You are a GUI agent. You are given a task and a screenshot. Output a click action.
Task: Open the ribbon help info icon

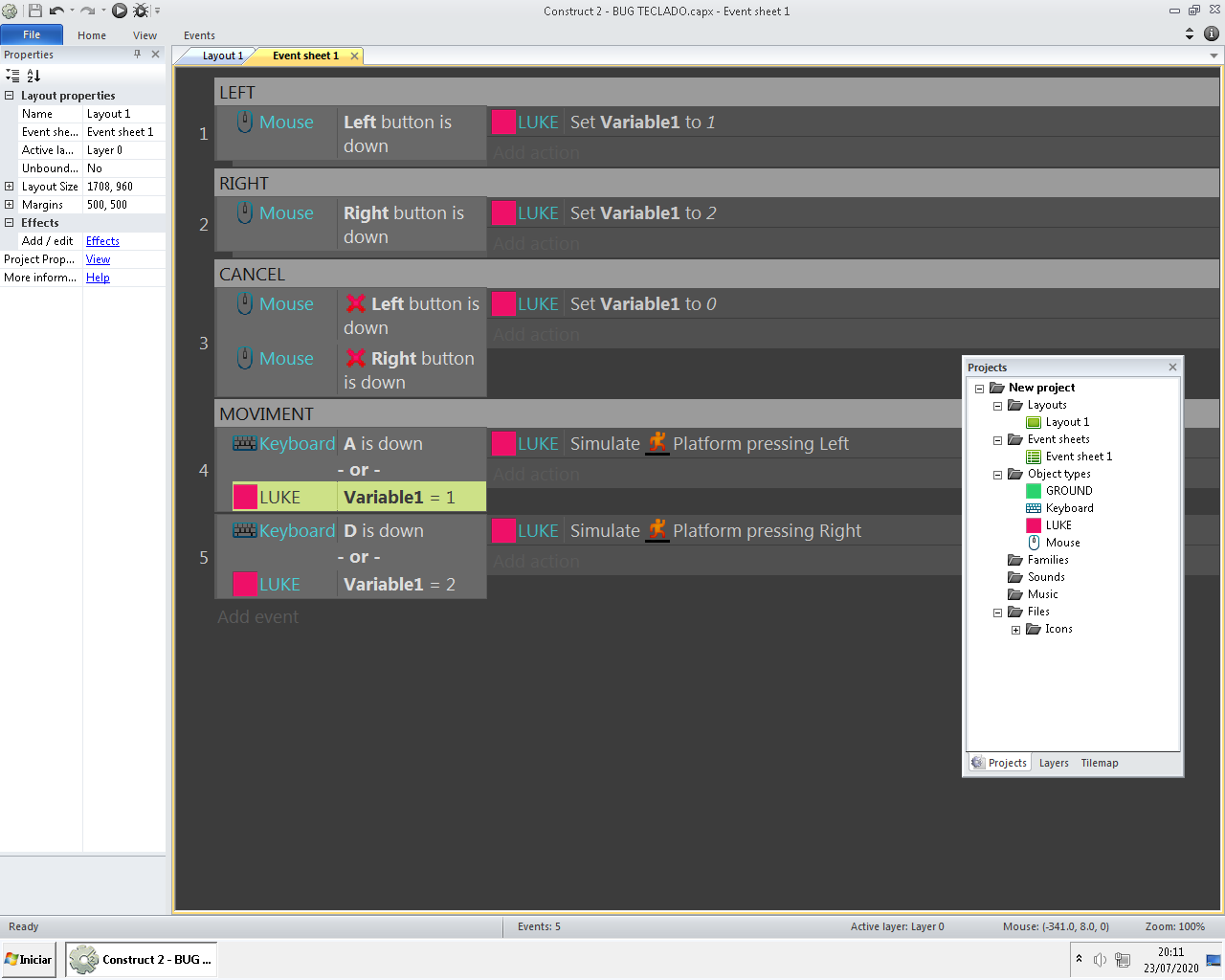click(x=1212, y=33)
